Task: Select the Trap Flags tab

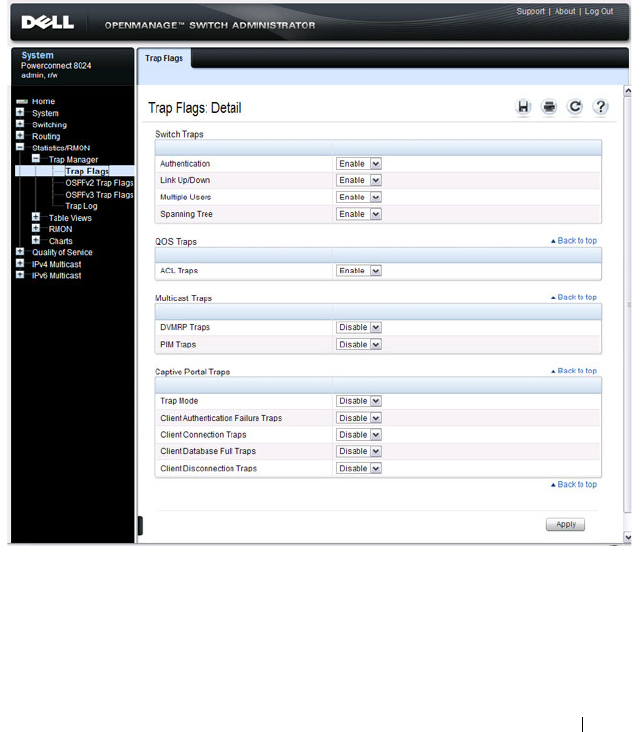Action: tap(164, 58)
